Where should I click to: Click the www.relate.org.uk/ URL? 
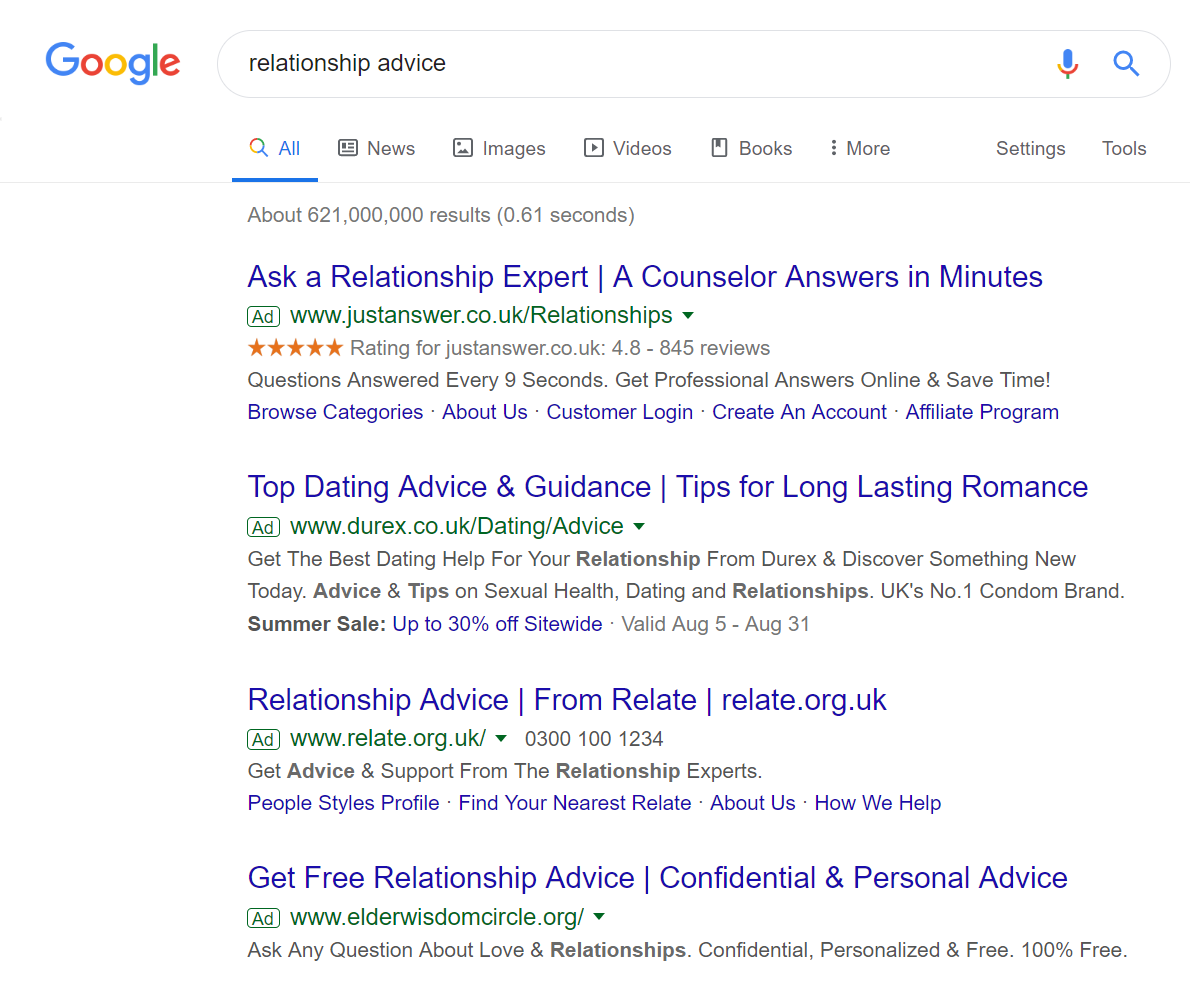(x=388, y=738)
